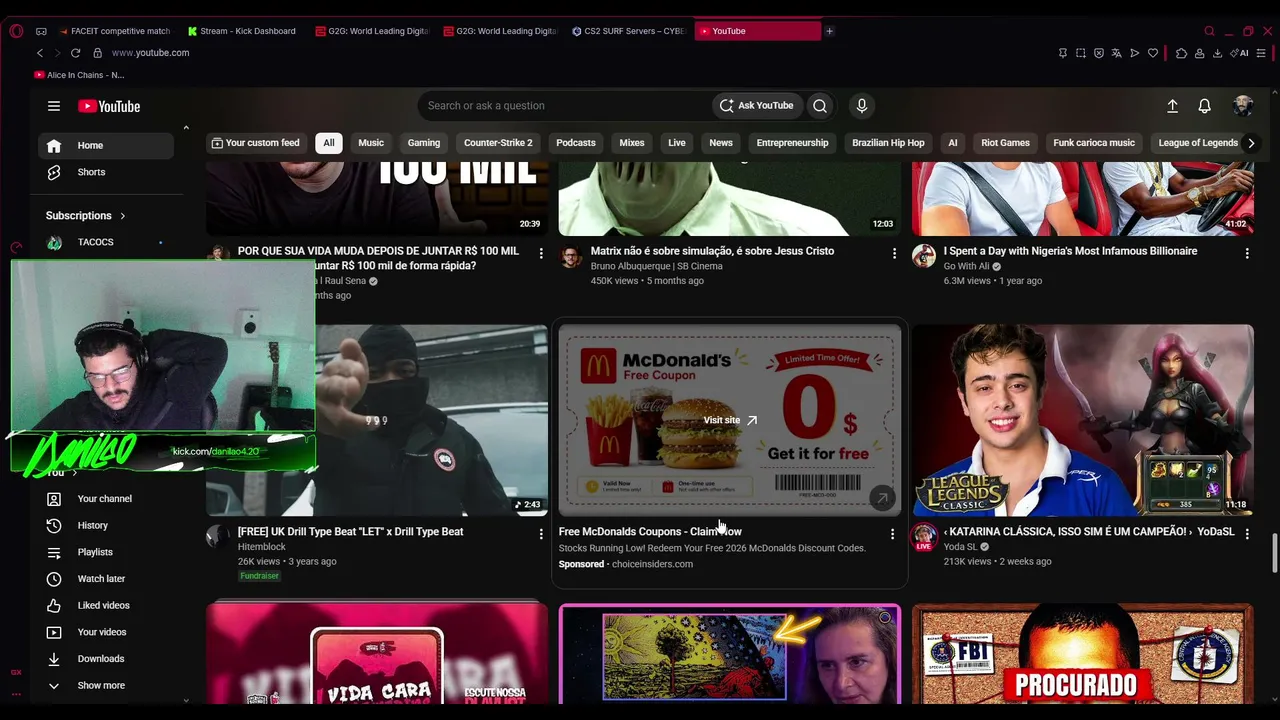This screenshot has width=1280, height=720.
Task: Select the Live filter chip
Action: tap(677, 143)
